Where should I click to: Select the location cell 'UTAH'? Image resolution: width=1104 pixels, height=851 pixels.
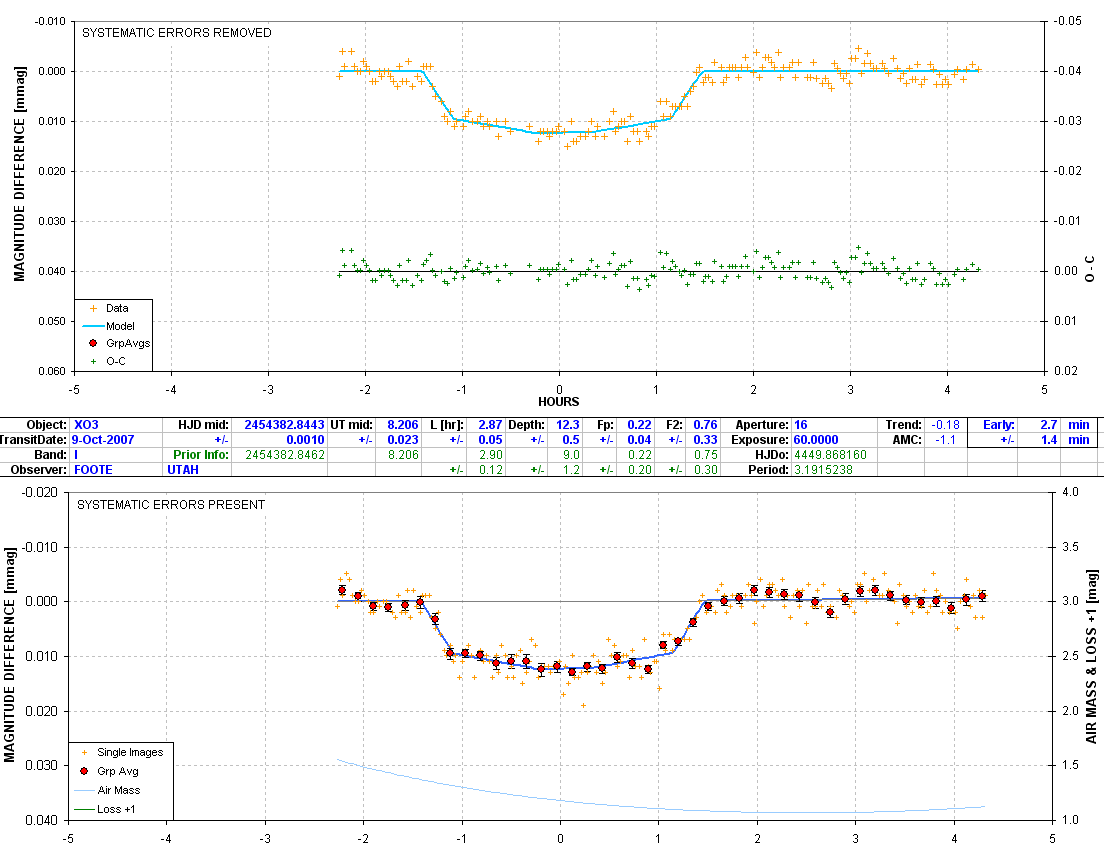coord(182,469)
